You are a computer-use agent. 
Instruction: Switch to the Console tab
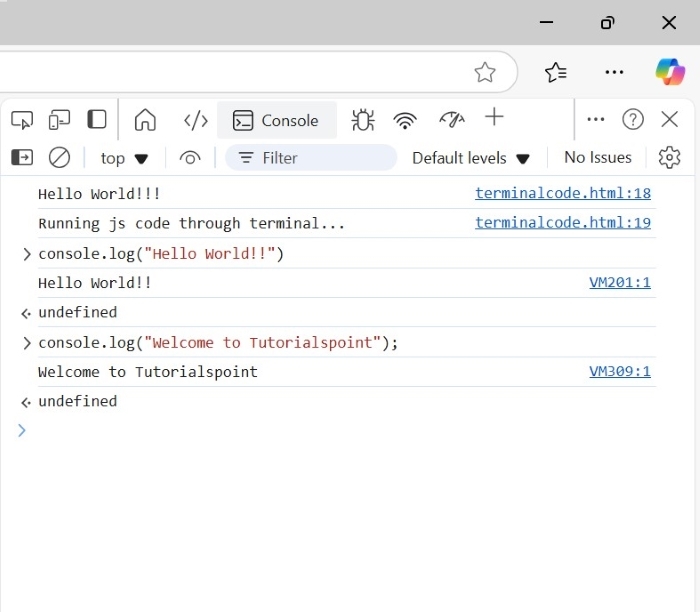click(x=276, y=120)
